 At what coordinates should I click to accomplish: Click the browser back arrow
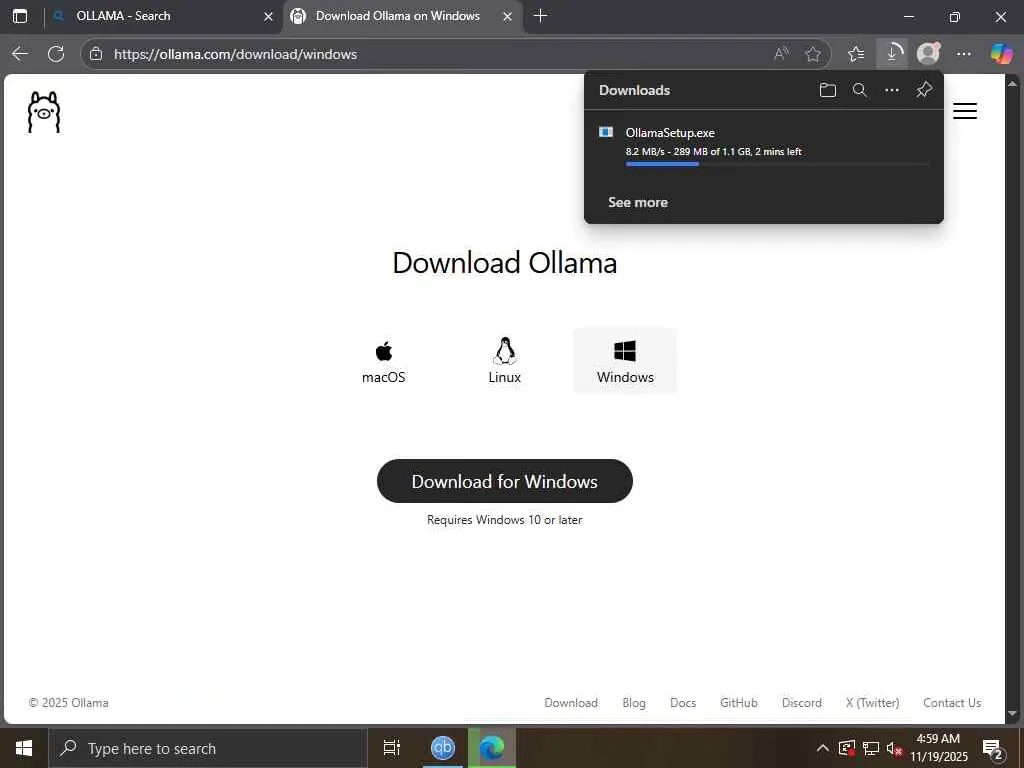pyautogui.click(x=20, y=54)
